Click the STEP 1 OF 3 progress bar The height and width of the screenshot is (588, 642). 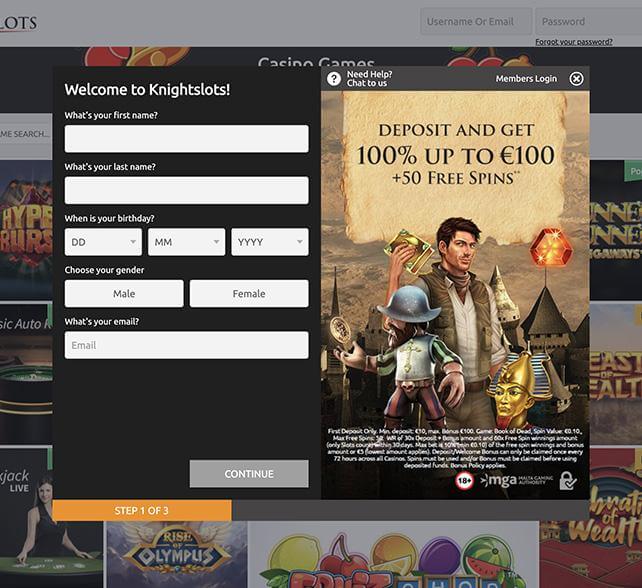coord(142,511)
